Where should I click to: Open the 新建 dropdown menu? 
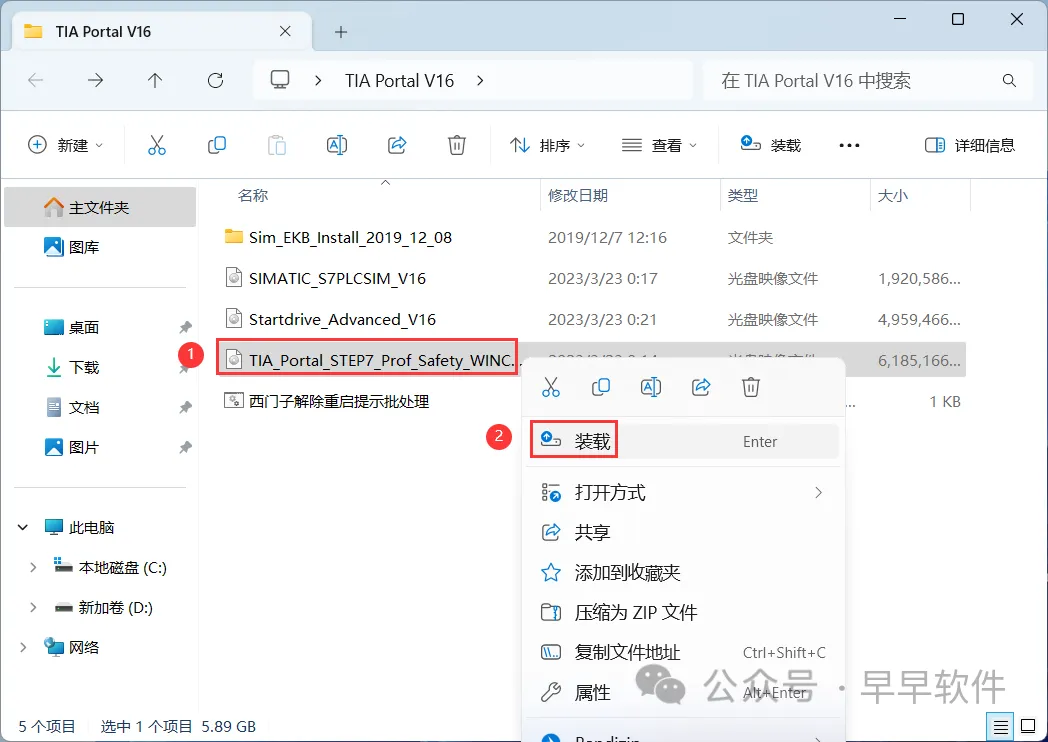[x=66, y=145]
